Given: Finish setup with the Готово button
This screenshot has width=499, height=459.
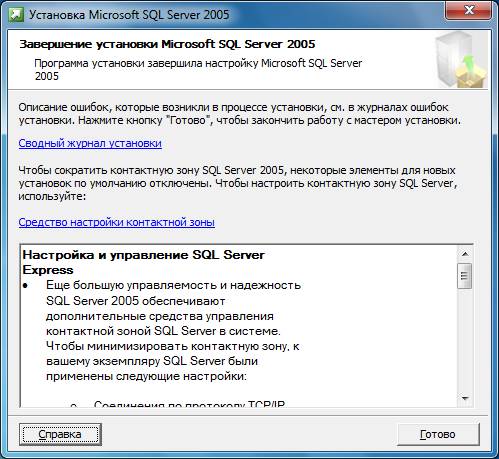Looking at the screenshot, I should point(438,434).
